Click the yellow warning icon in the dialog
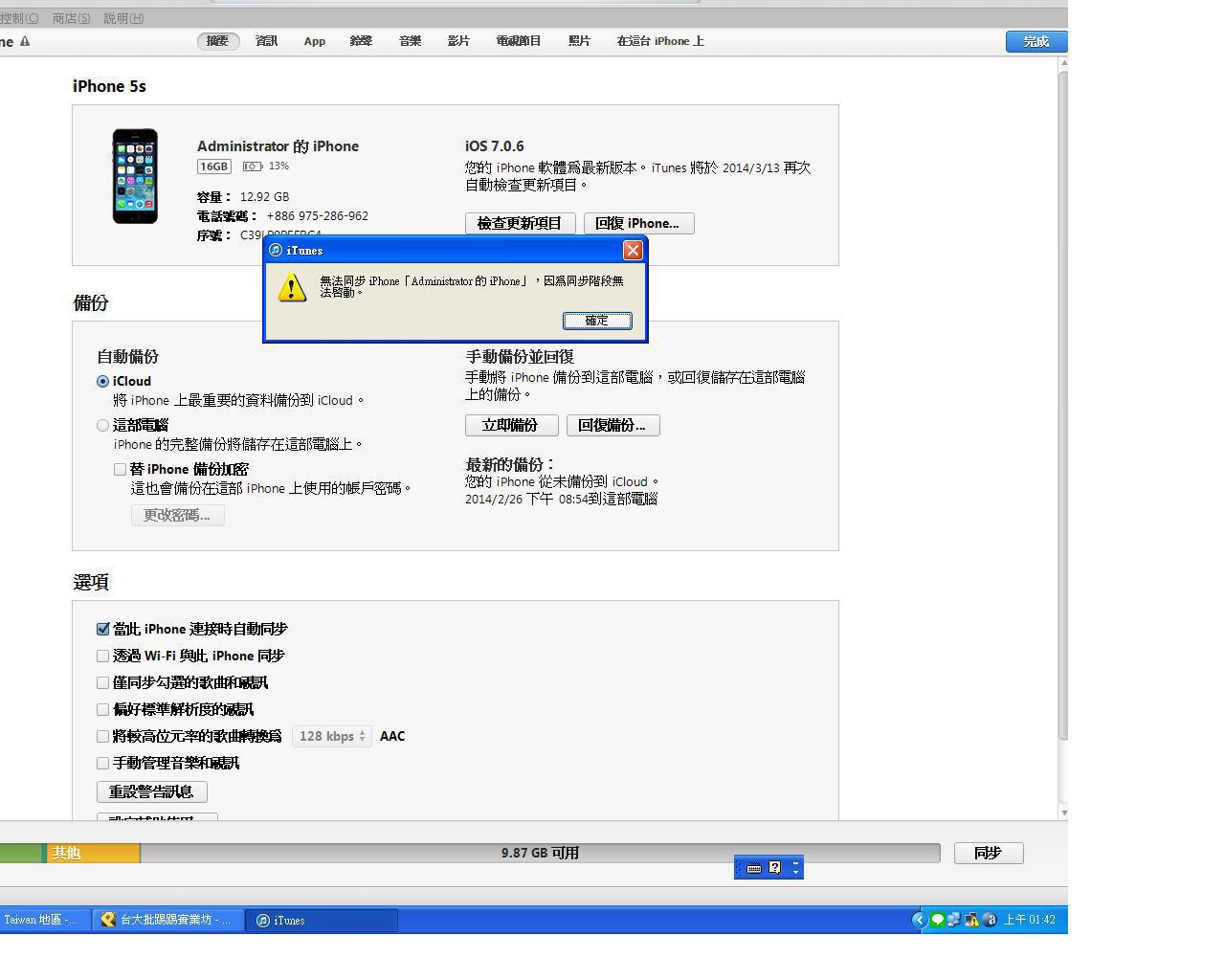Viewport: 1225px width, 980px height. pos(292,286)
